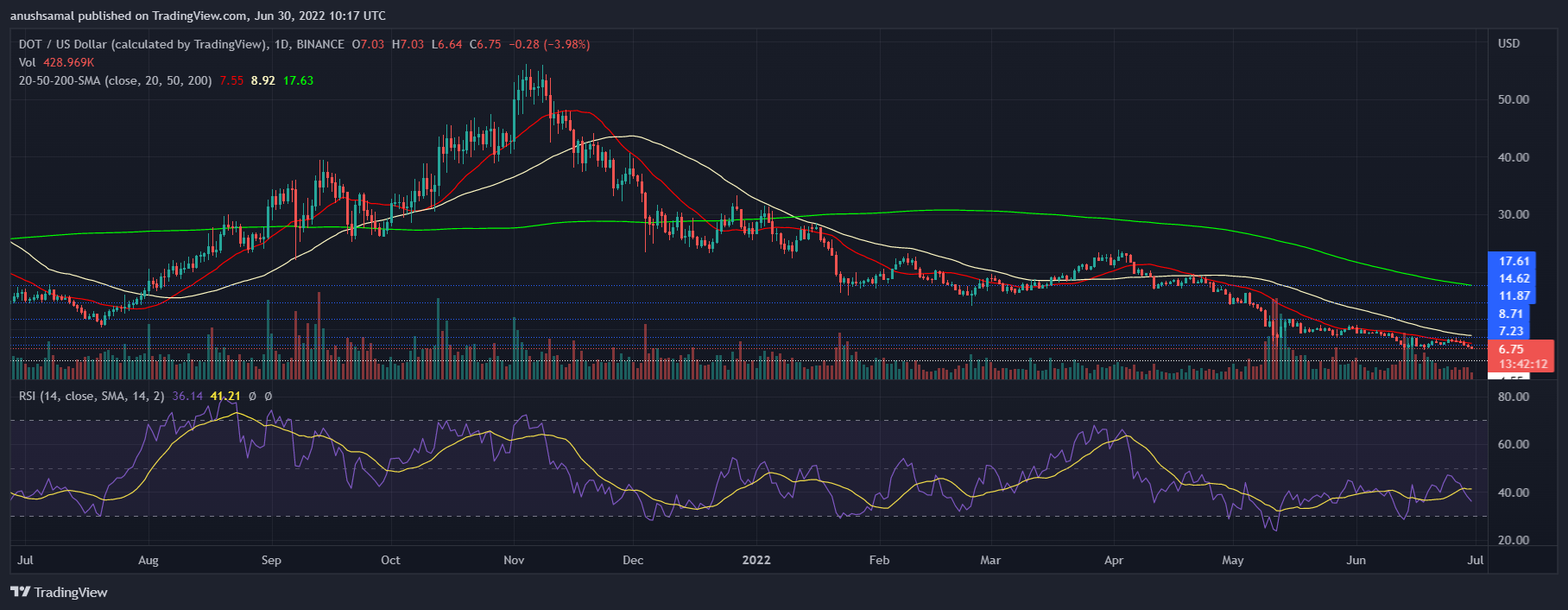Click the Aug label on time axis
1568x610 pixels.
pos(149,560)
